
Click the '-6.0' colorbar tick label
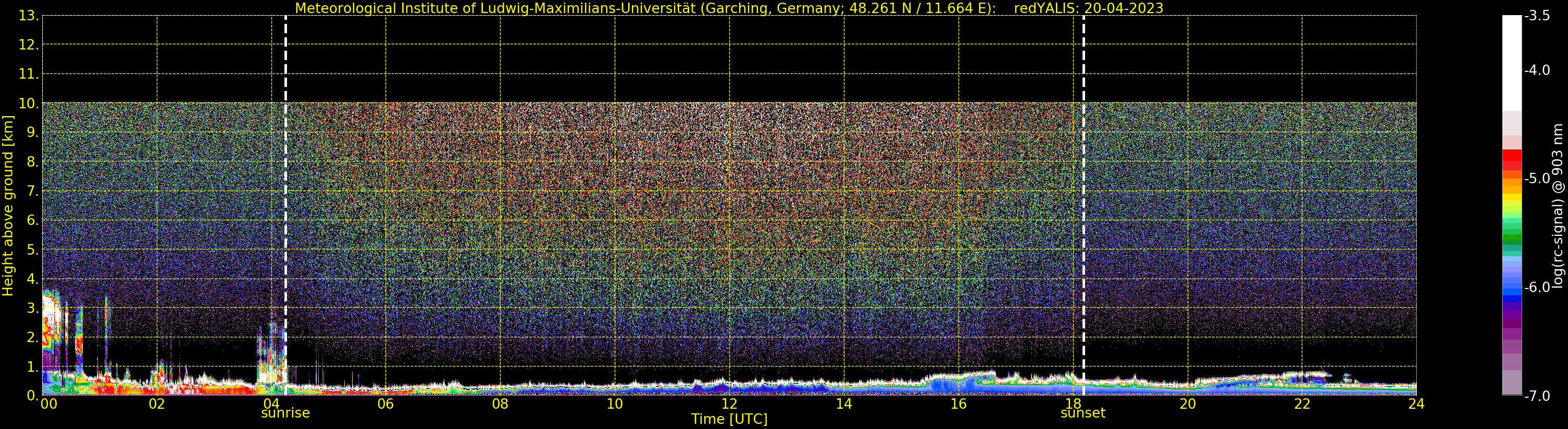[x=1537, y=287]
